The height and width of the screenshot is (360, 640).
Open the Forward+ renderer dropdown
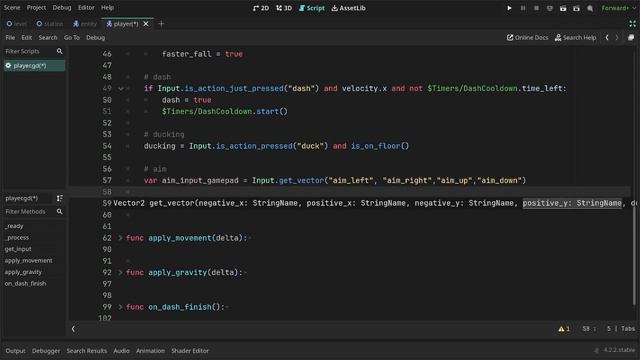click(618, 8)
